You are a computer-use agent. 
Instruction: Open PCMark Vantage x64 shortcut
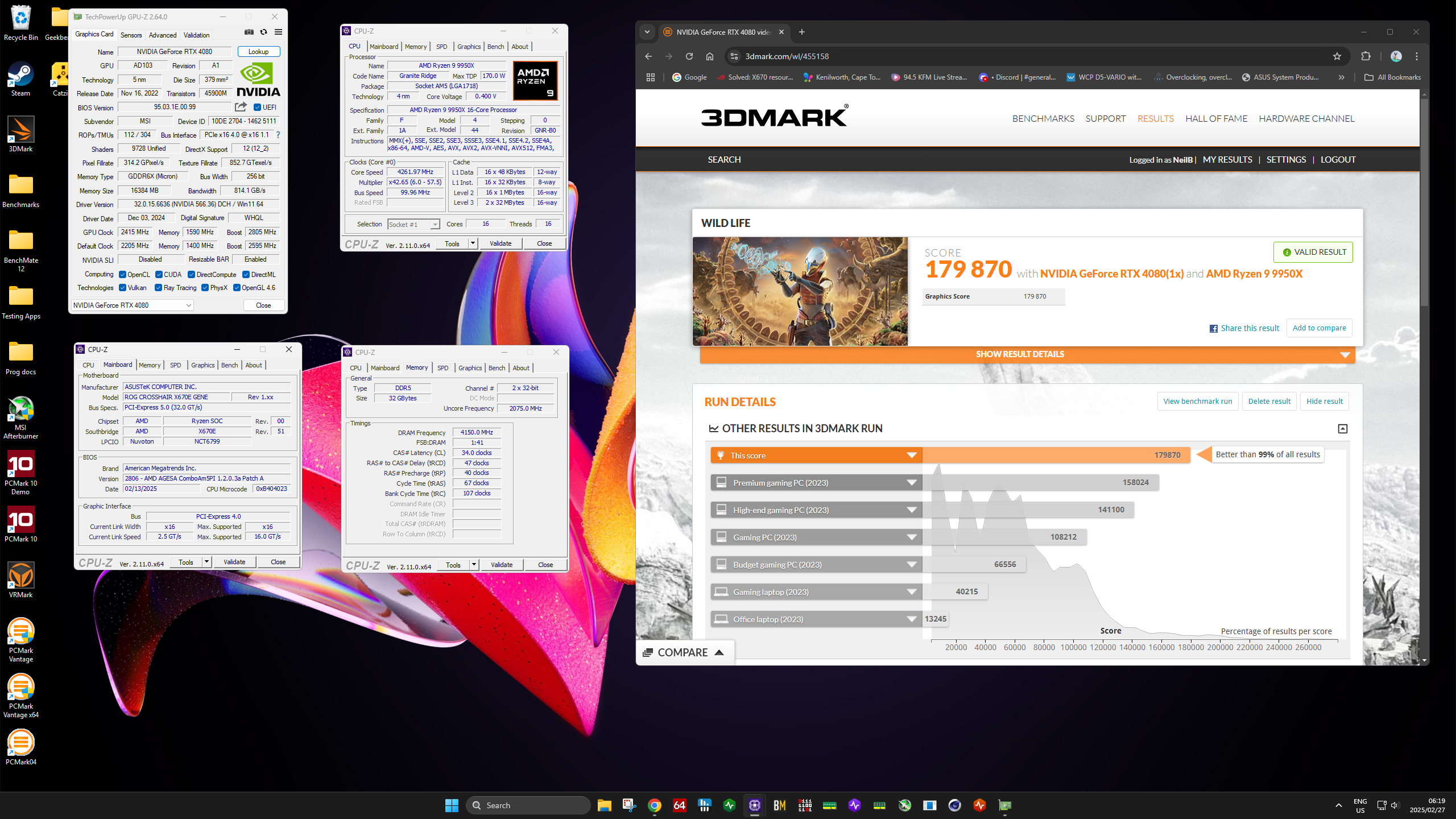tap(21, 696)
